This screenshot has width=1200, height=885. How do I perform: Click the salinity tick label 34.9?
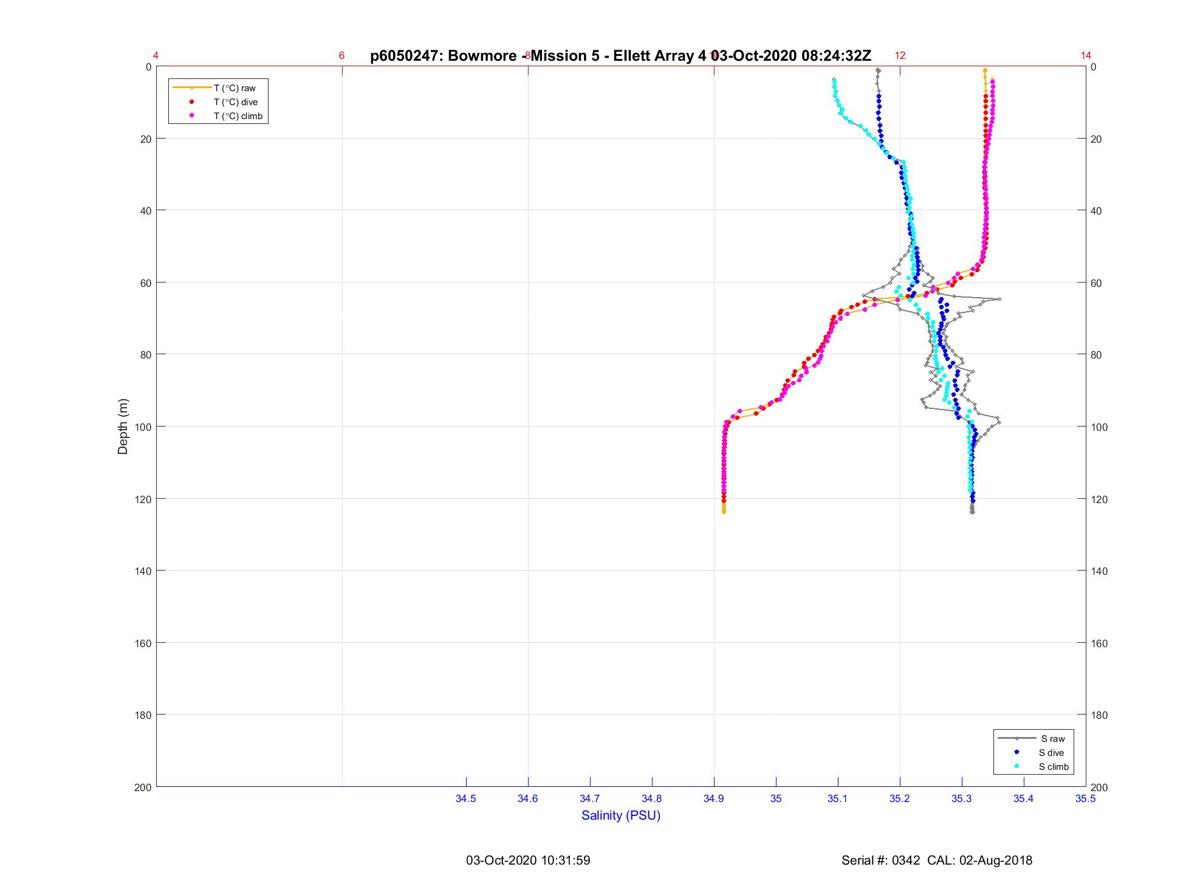[x=714, y=799]
